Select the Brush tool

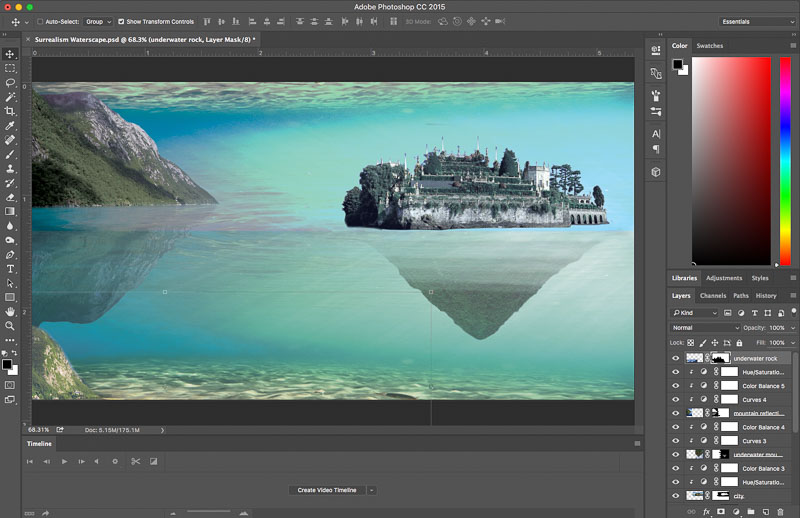[x=10, y=154]
